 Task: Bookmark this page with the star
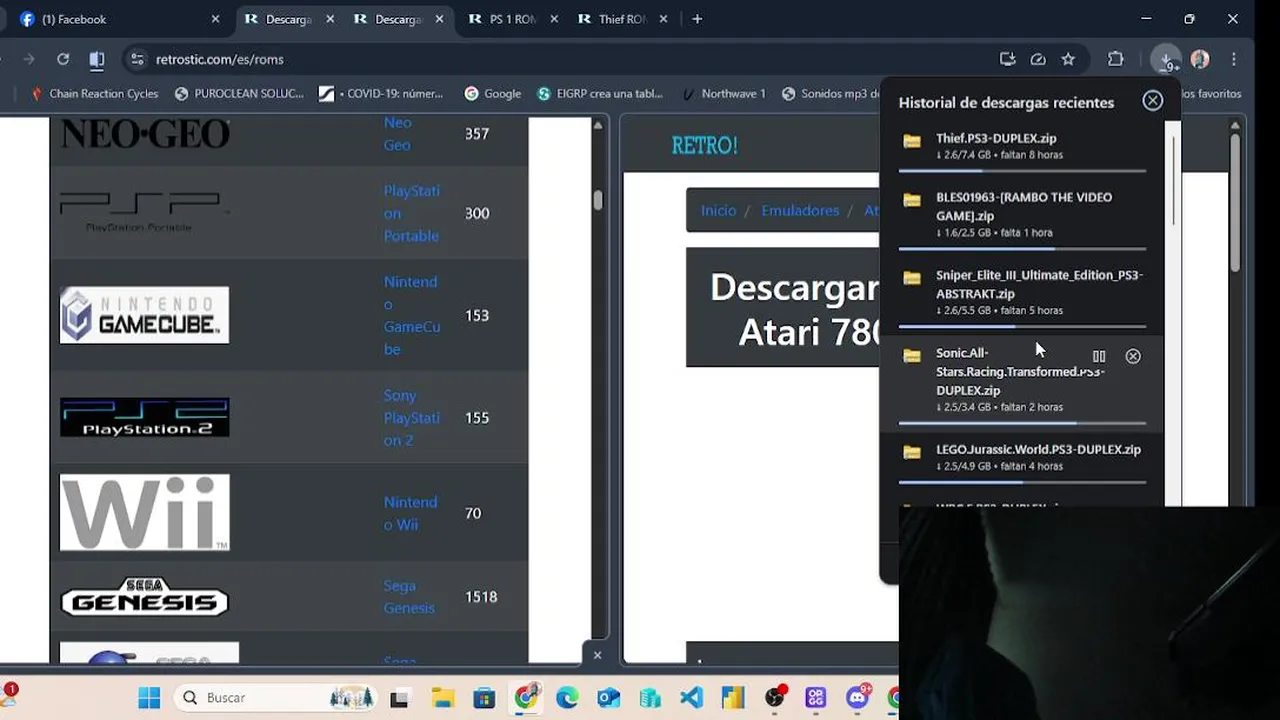click(x=1068, y=59)
